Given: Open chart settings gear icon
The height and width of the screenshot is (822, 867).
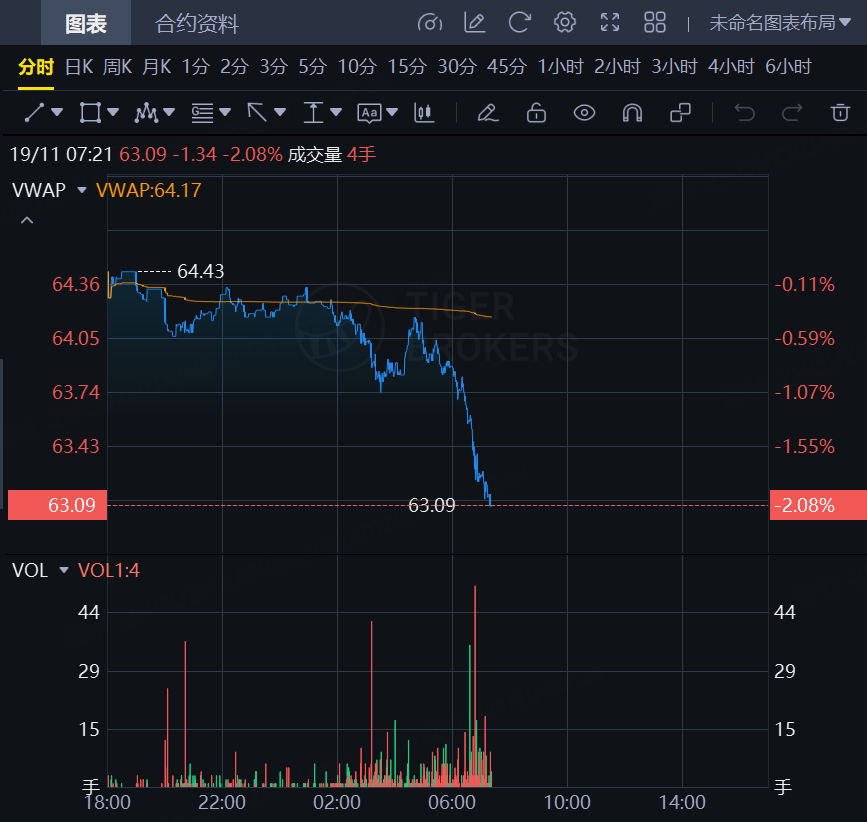Looking at the screenshot, I should (x=565, y=22).
